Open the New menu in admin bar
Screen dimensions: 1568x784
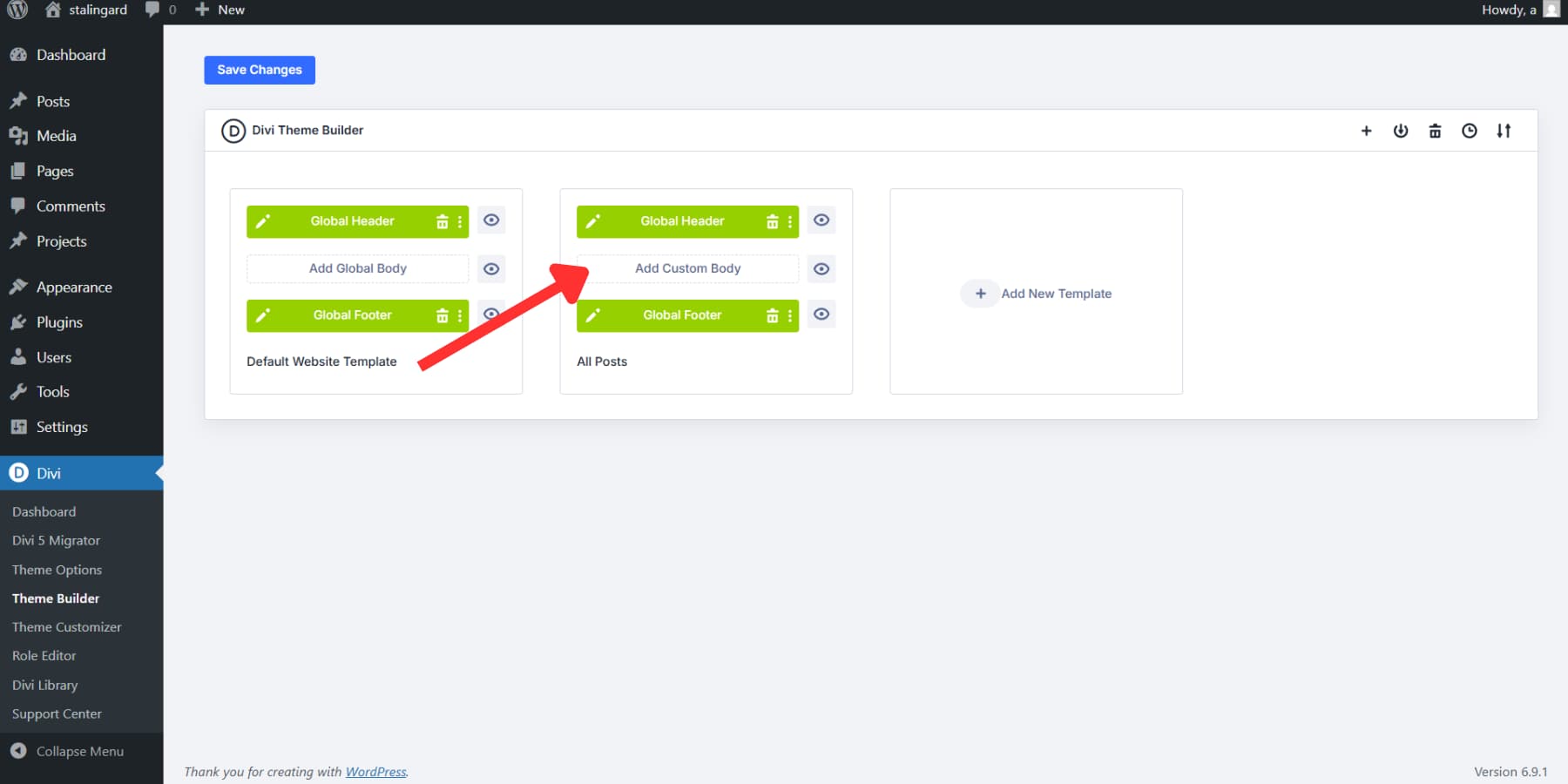pos(220,10)
